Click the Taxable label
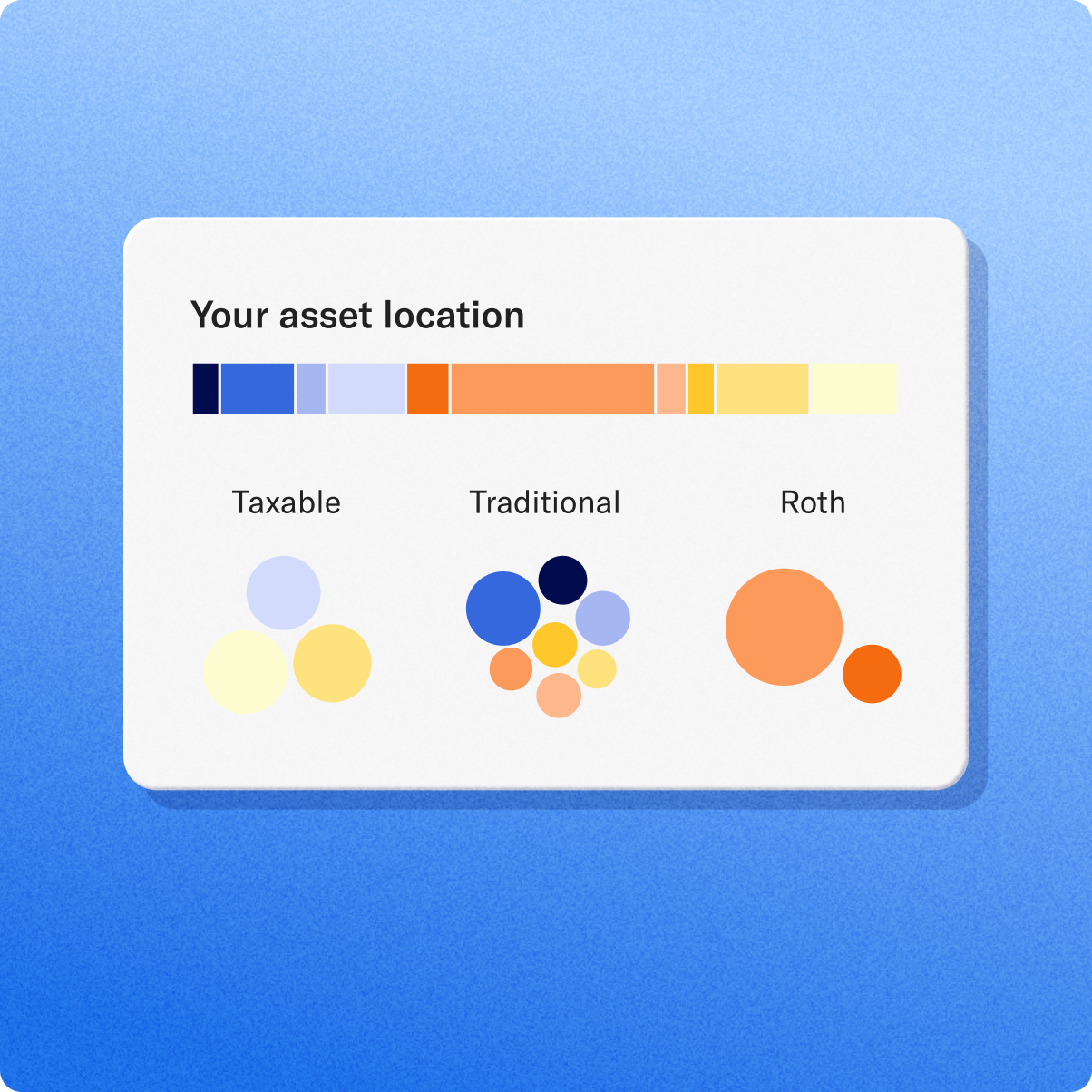 click(x=287, y=502)
